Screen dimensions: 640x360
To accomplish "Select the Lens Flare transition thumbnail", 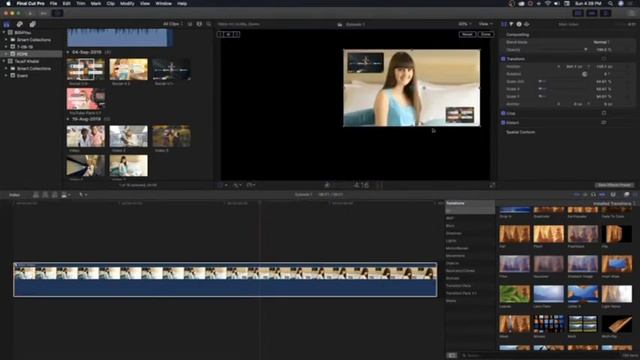I will [548, 294].
